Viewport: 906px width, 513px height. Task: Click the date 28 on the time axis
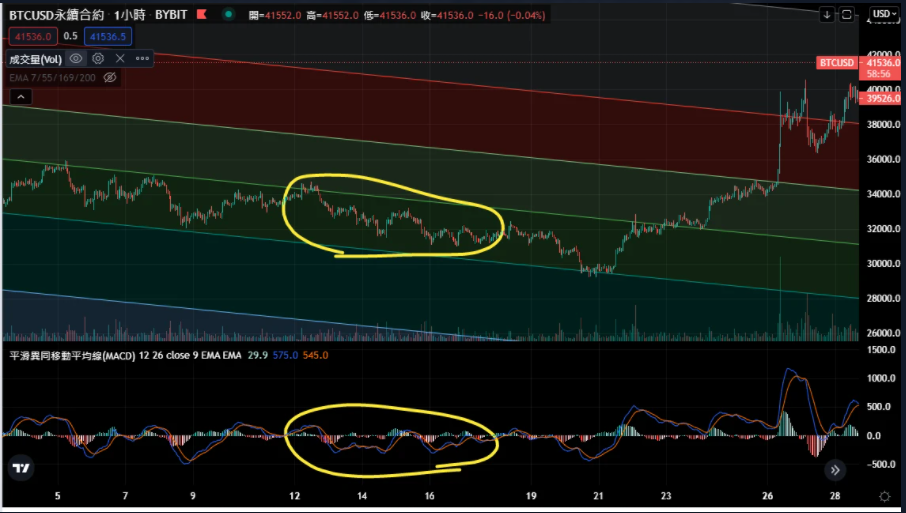834,496
